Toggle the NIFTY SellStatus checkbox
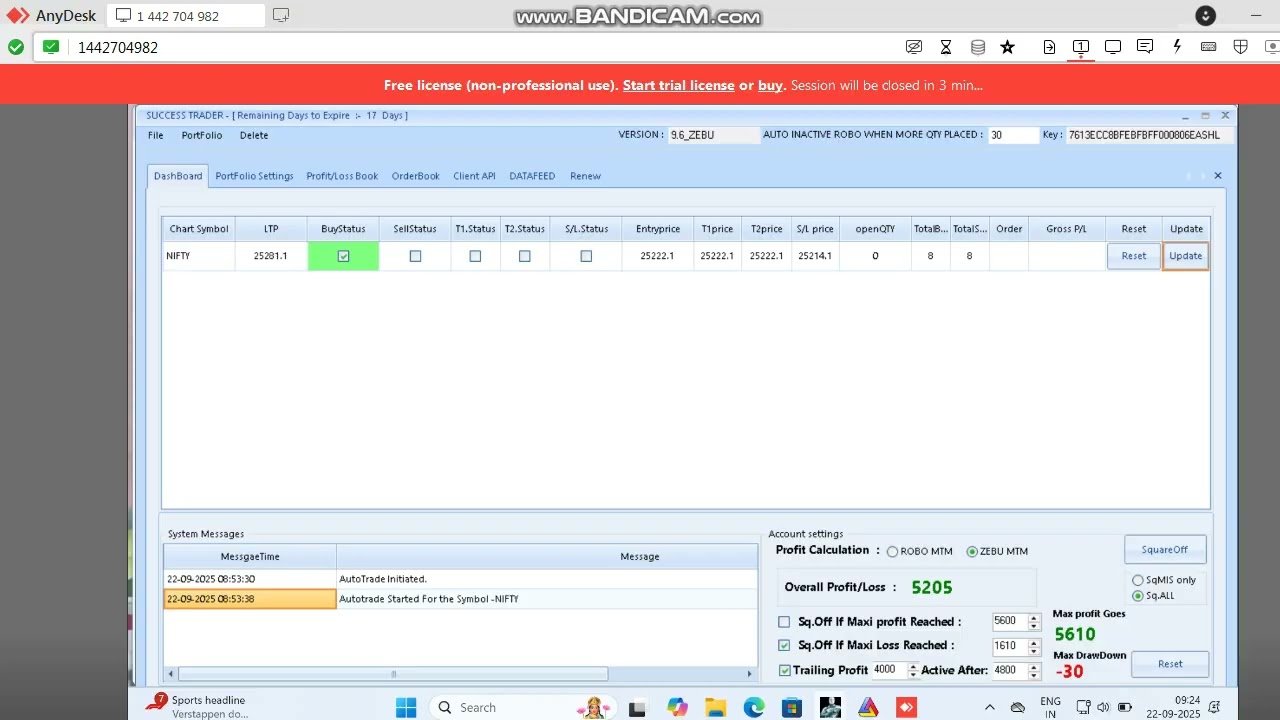Screen dimensions: 1280x720 pyautogui.click(x=415, y=256)
